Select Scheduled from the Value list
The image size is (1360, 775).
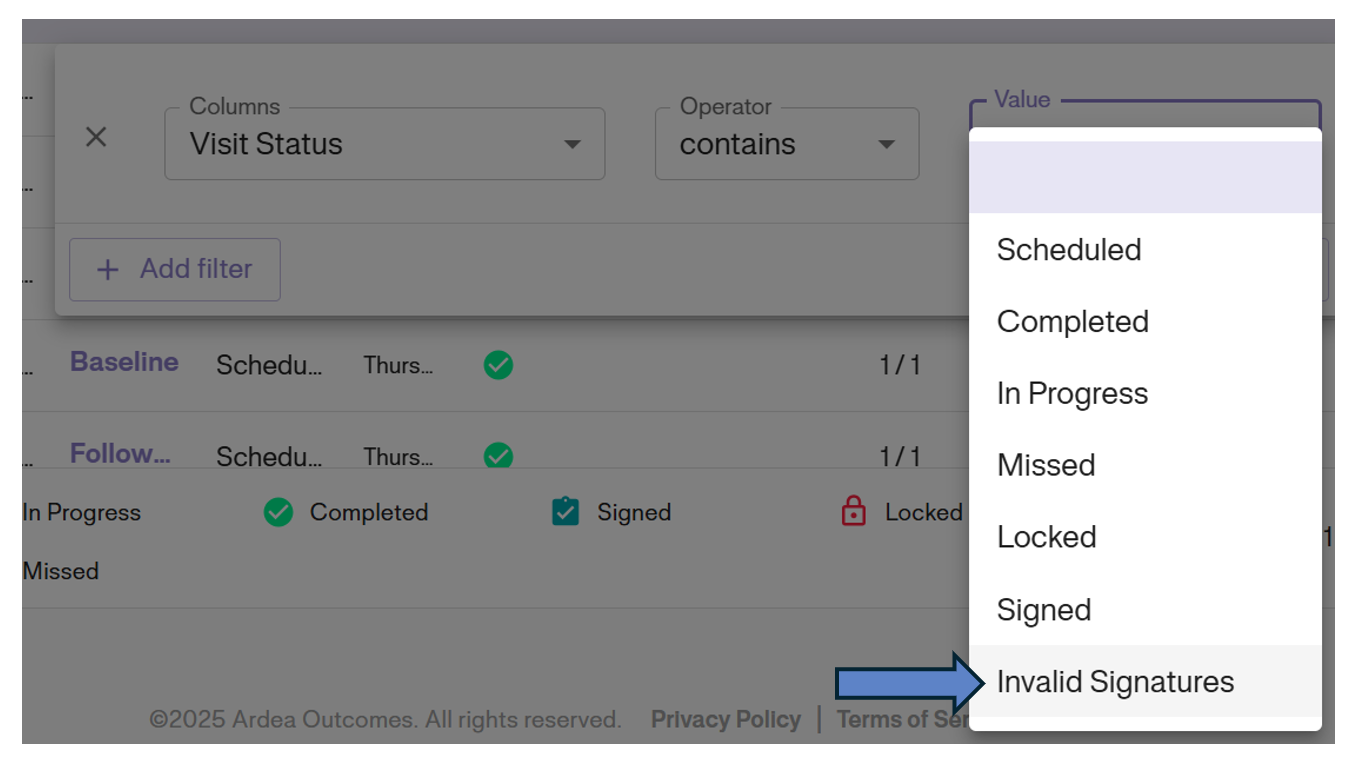[x=1068, y=250]
